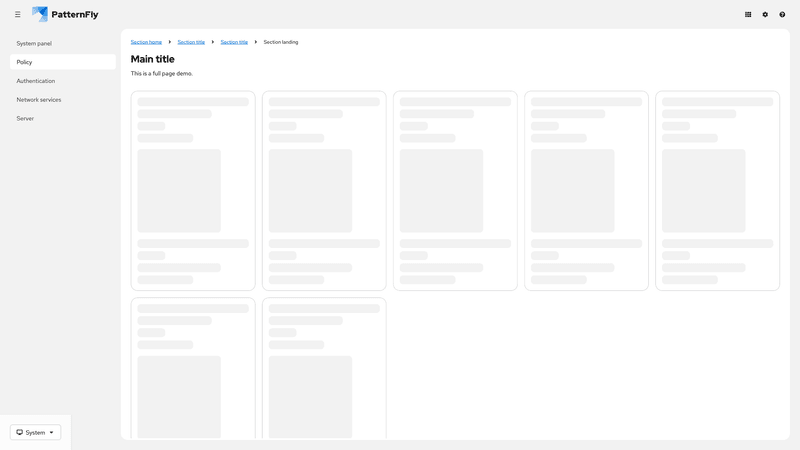The width and height of the screenshot is (800, 450).
Task: Click the second Section title breadcrumb link
Action: (234, 42)
